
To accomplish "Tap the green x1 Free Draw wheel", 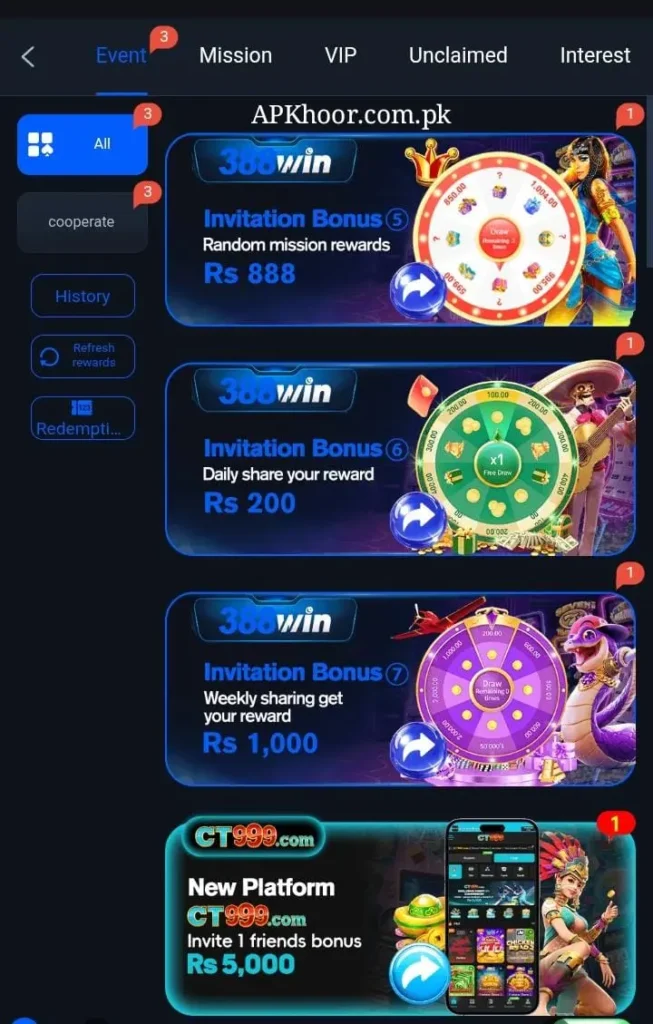I will pyautogui.click(x=497, y=464).
